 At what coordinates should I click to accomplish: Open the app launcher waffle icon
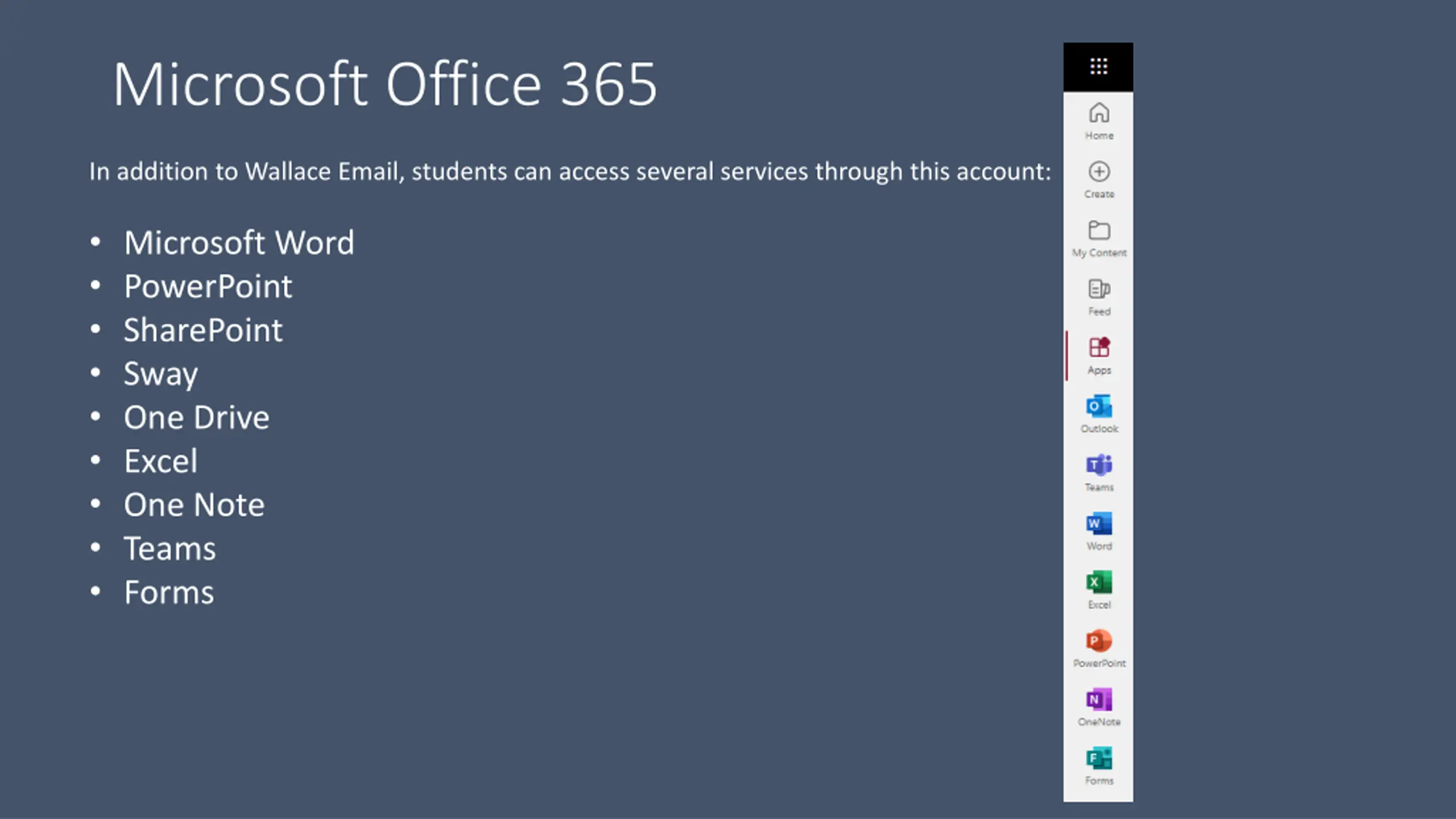pyautogui.click(x=1098, y=66)
